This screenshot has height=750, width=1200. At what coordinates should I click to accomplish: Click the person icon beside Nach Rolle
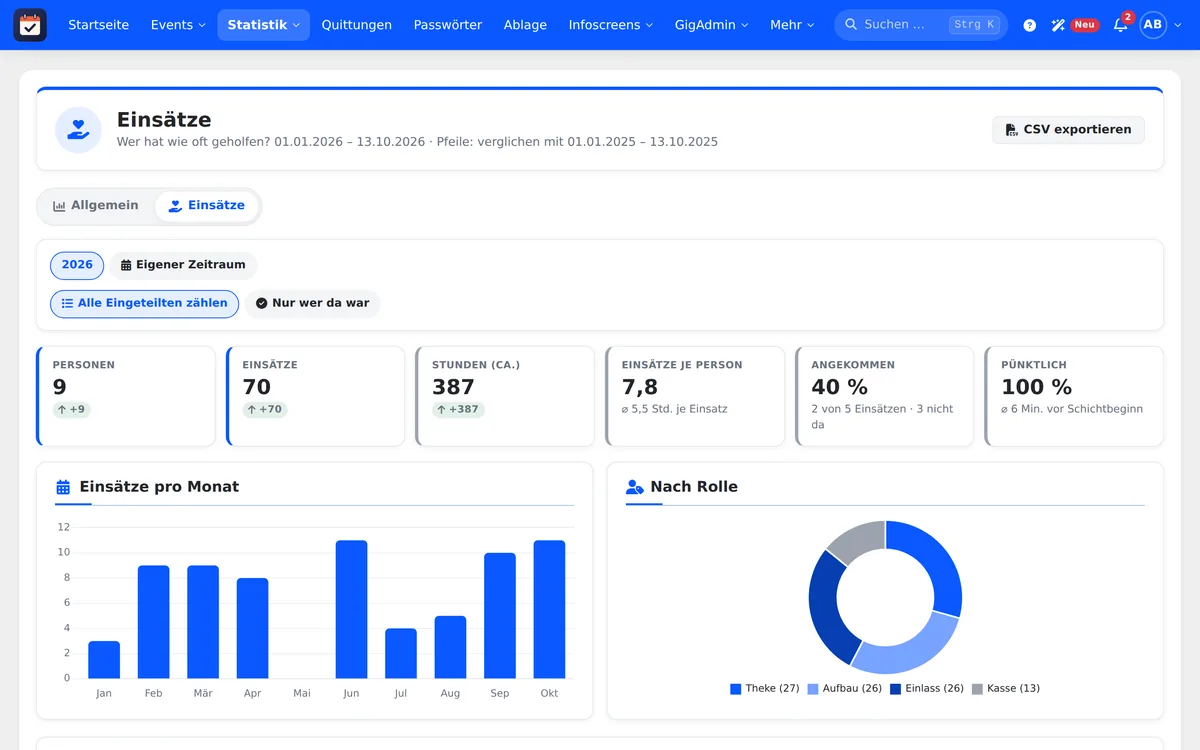[x=635, y=487]
